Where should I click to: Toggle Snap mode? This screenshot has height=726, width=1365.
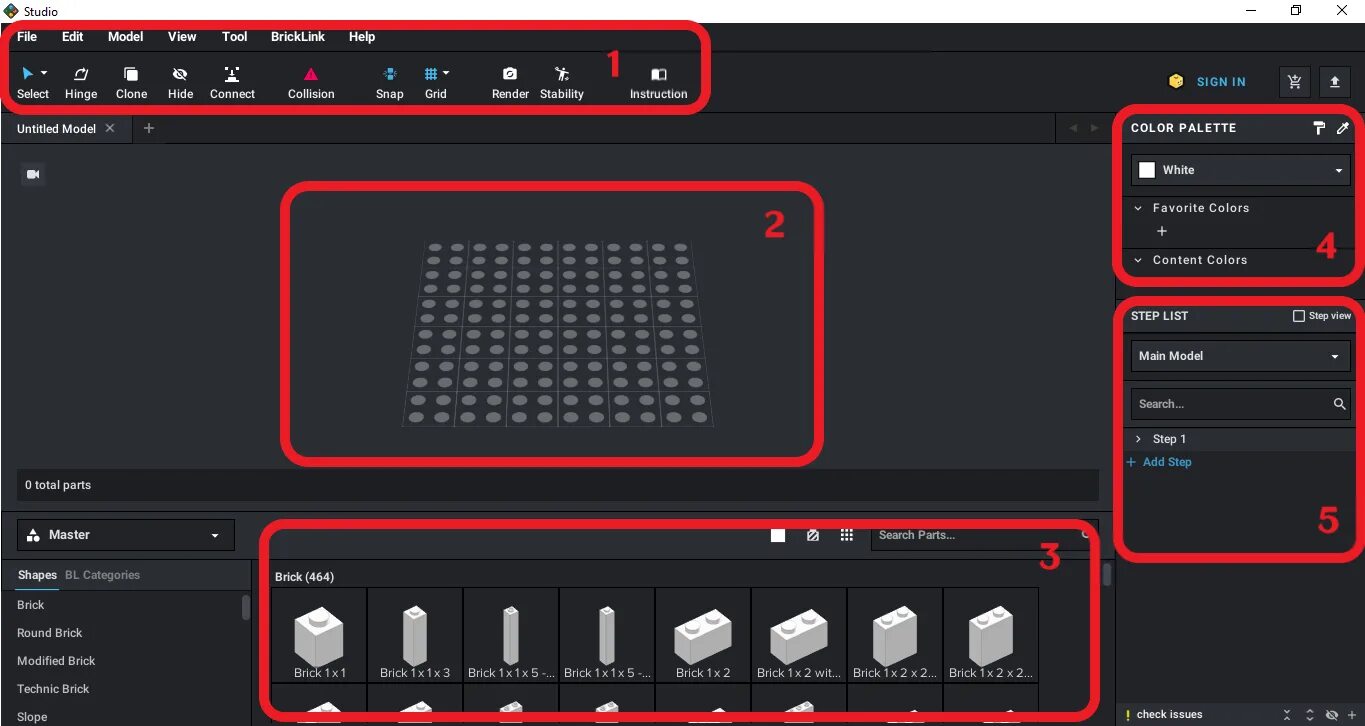point(390,82)
